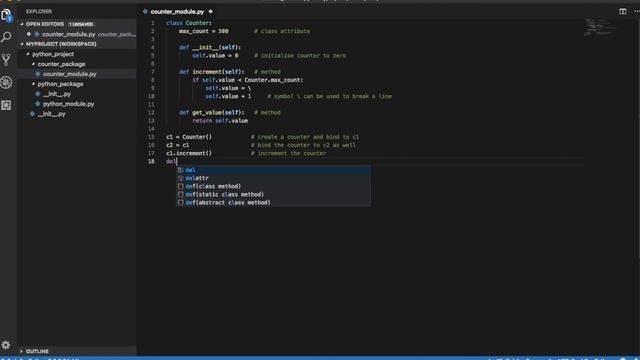Click the minimap code overview
This screenshot has width=640, height=360.
pyautogui.click(x=599, y=27)
